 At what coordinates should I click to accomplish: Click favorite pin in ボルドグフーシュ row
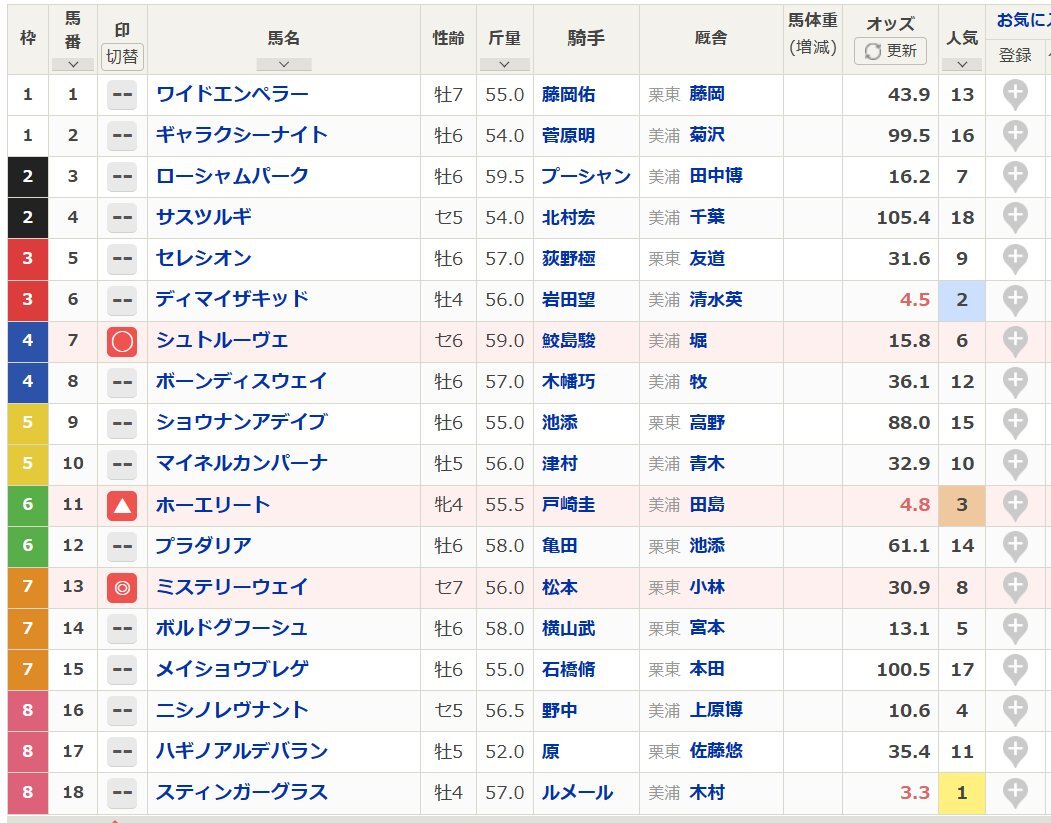pos(1015,628)
